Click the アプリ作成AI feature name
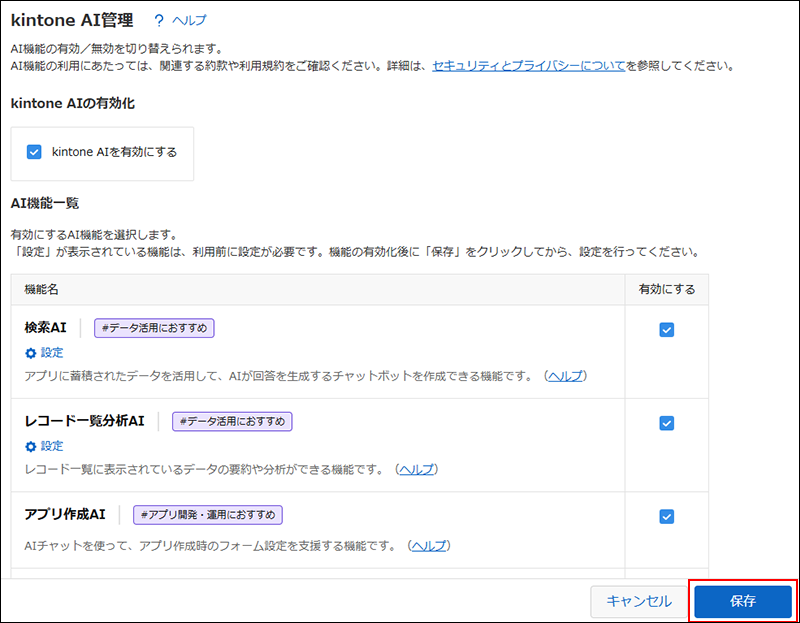Image resolution: width=800 pixels, height=623 pixels. 65,514
